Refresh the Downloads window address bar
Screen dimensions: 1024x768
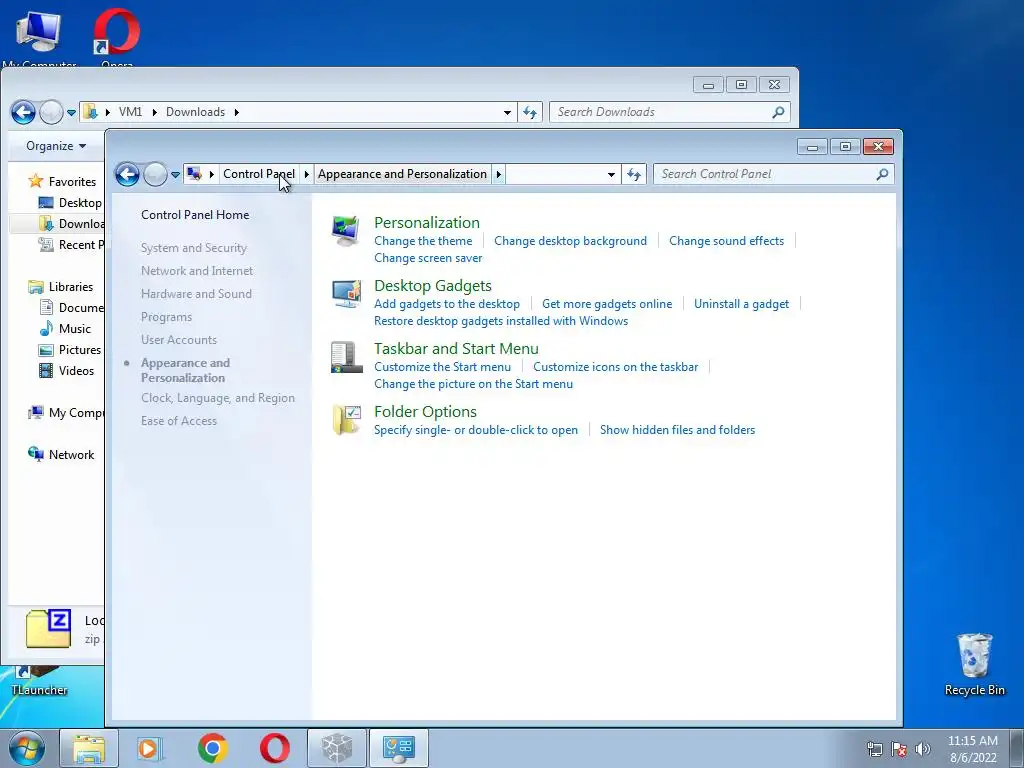click(530, 112)
